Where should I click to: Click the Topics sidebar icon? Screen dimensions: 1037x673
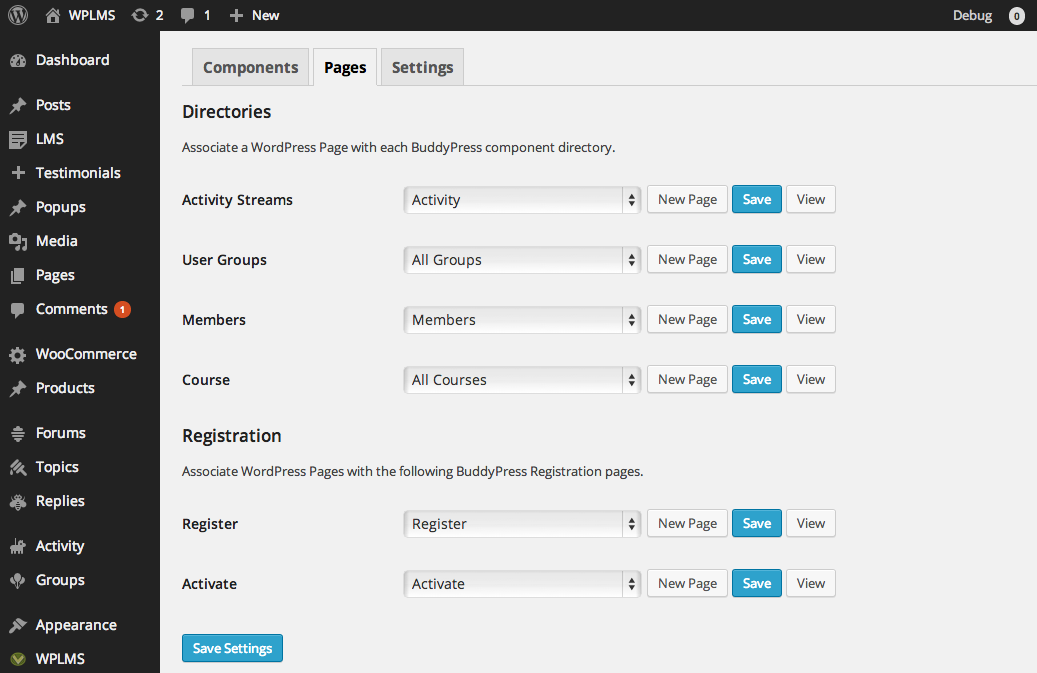tap(18, 467)
